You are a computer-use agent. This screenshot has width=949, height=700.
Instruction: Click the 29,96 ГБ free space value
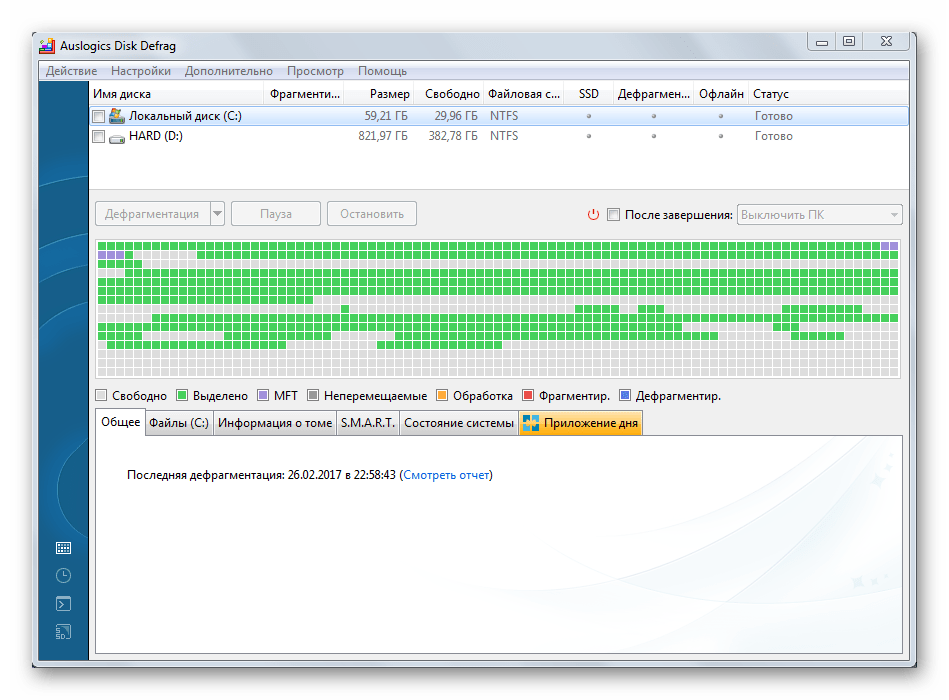(x=456, y=116)
